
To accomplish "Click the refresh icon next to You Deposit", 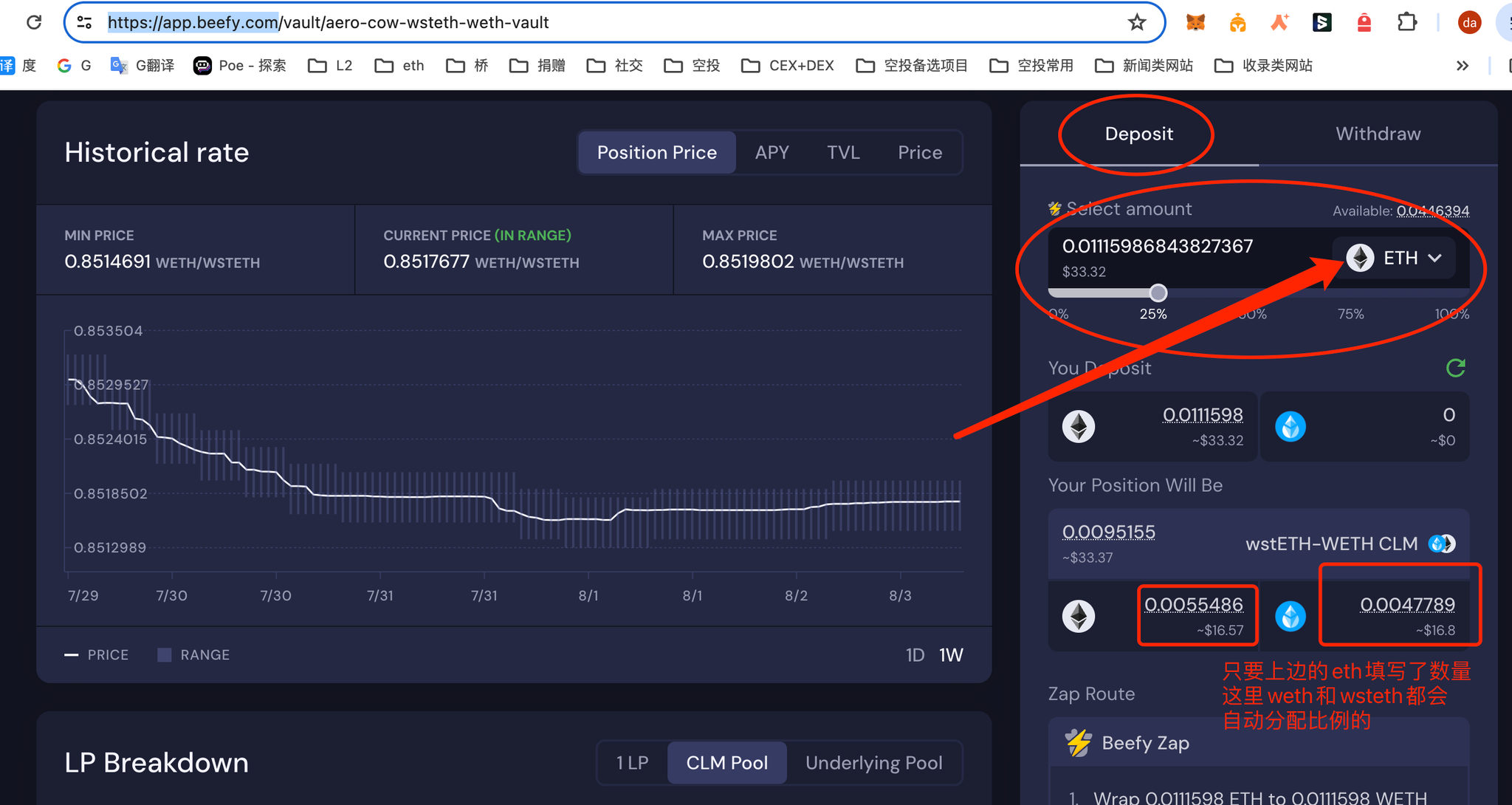I will (1455, 367).
